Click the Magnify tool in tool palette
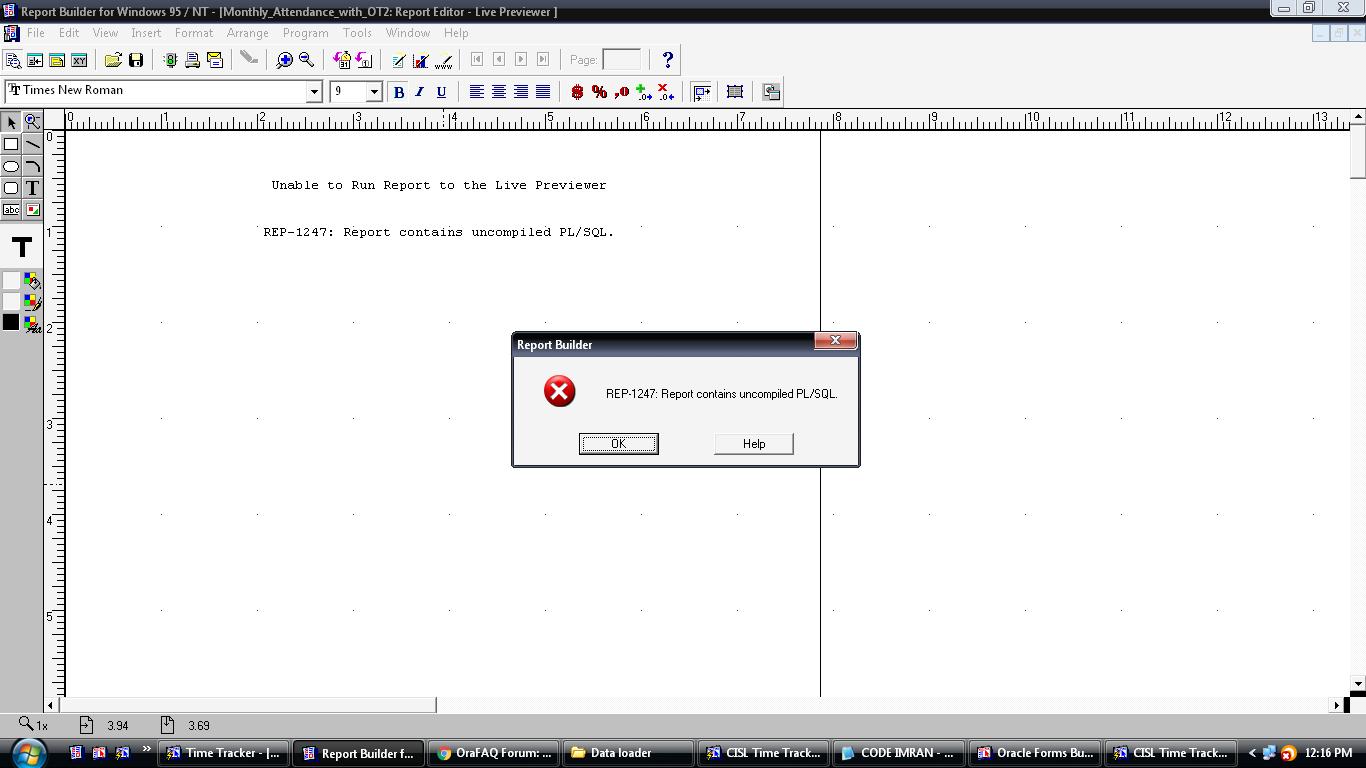This screenshot has width=1366, height=768. 33,122
